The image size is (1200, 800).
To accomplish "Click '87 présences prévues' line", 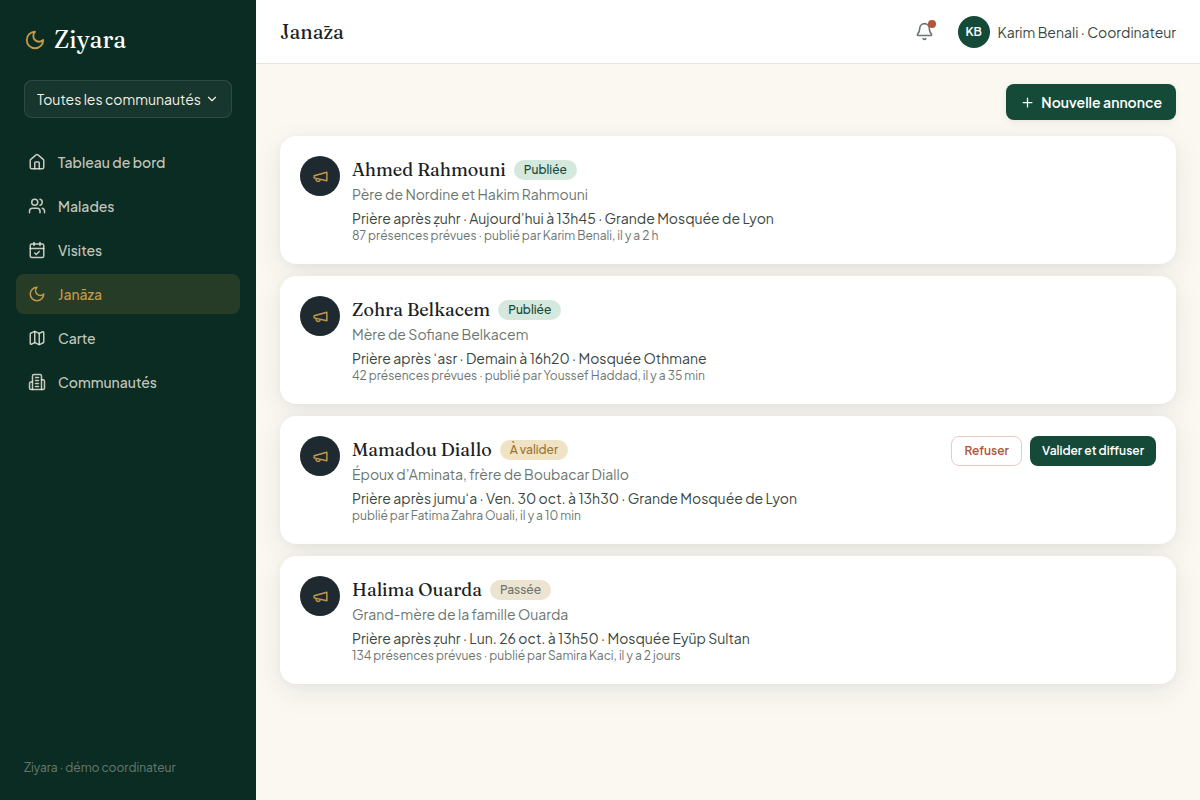I will (x=505, y=236).
